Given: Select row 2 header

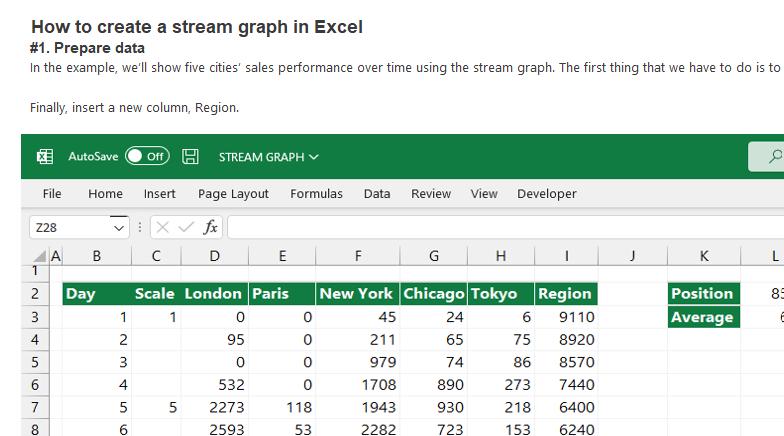Looking at the screenshot, I should [35, 294].
